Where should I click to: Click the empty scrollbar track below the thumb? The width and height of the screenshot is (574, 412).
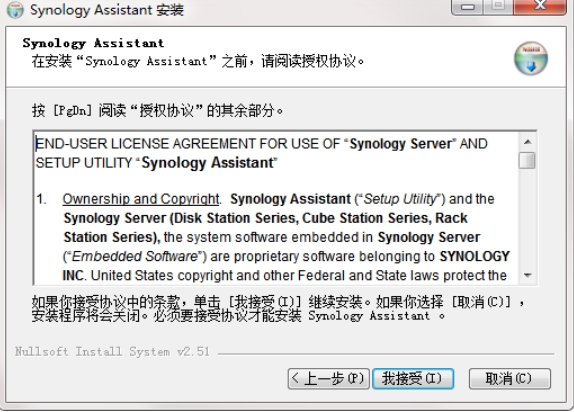click(528, 218)
